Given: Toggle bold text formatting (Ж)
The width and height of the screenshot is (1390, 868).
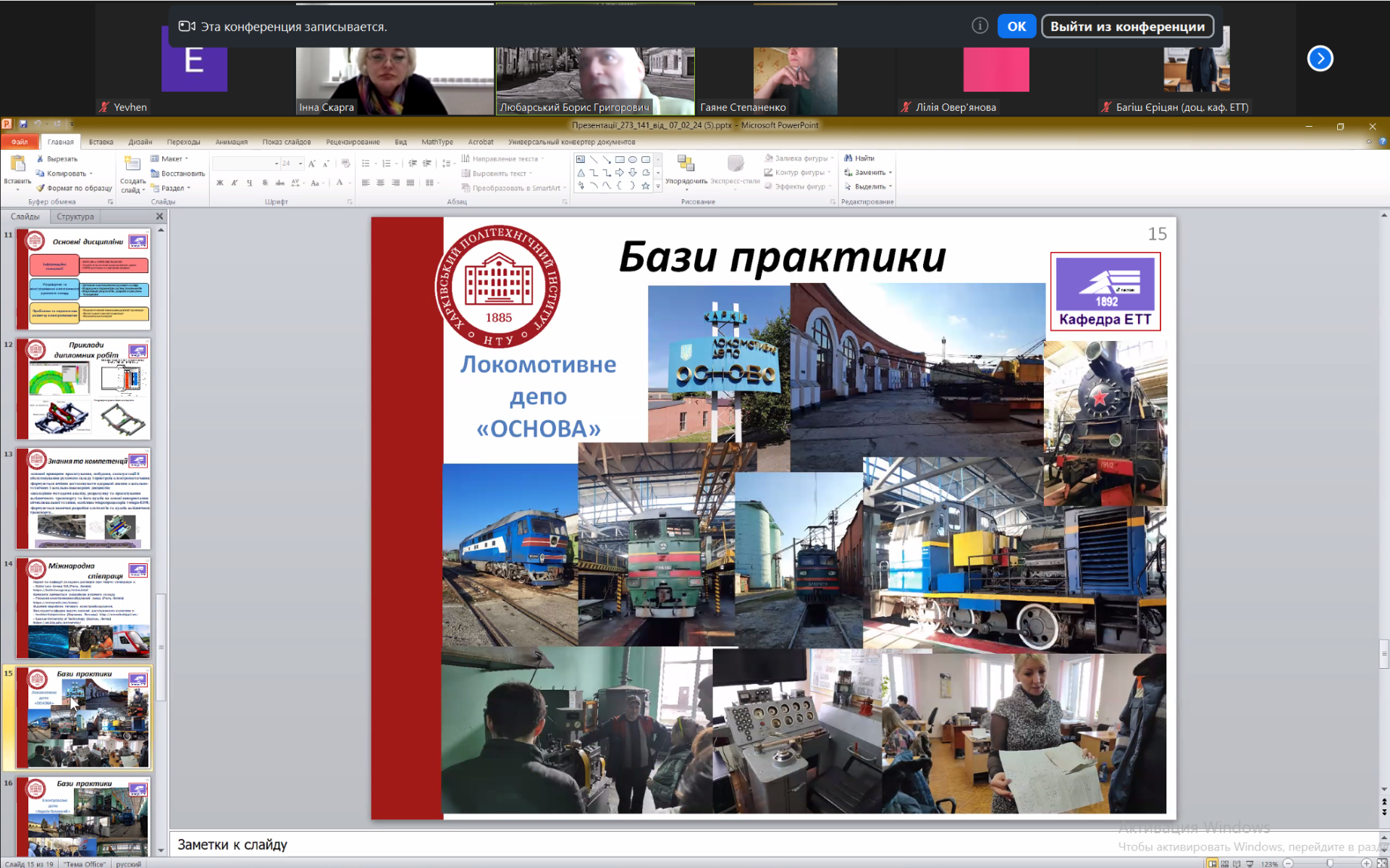Looking at the screenshot, I should coord(219,183).
